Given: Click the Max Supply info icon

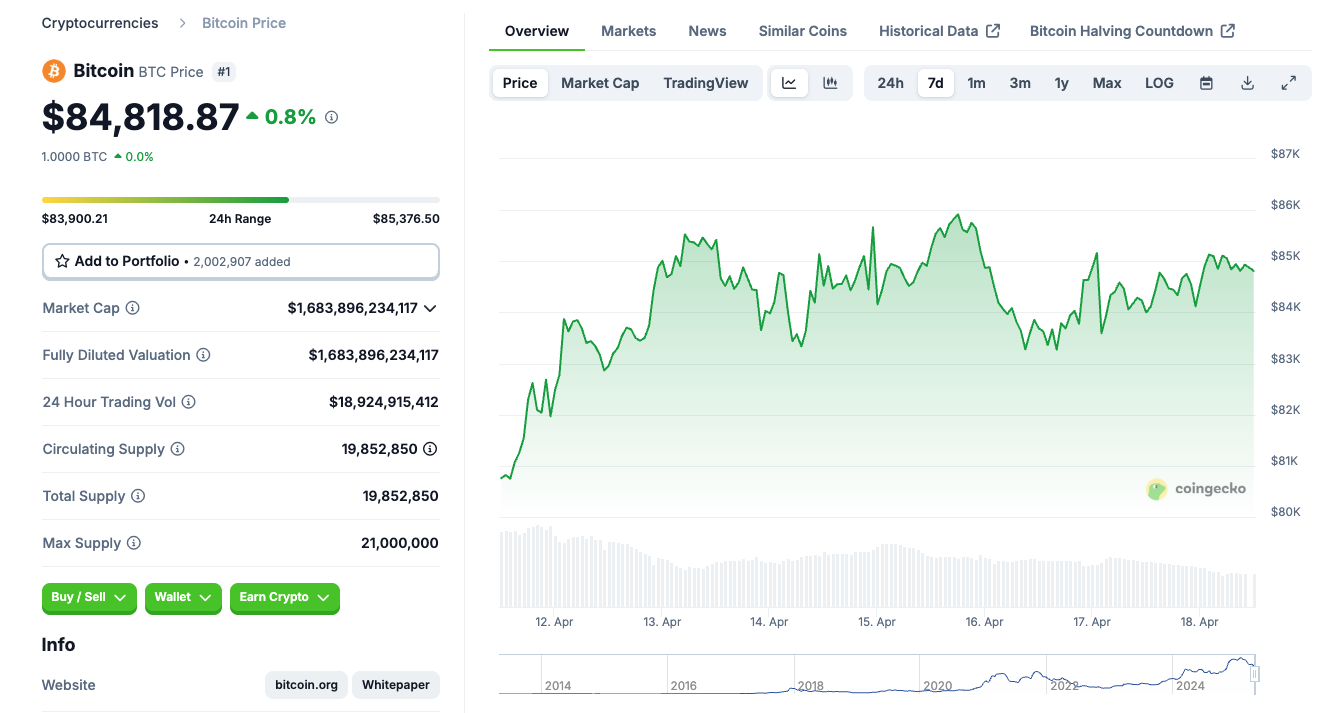Looking at the screenshot, I should 133,543.
